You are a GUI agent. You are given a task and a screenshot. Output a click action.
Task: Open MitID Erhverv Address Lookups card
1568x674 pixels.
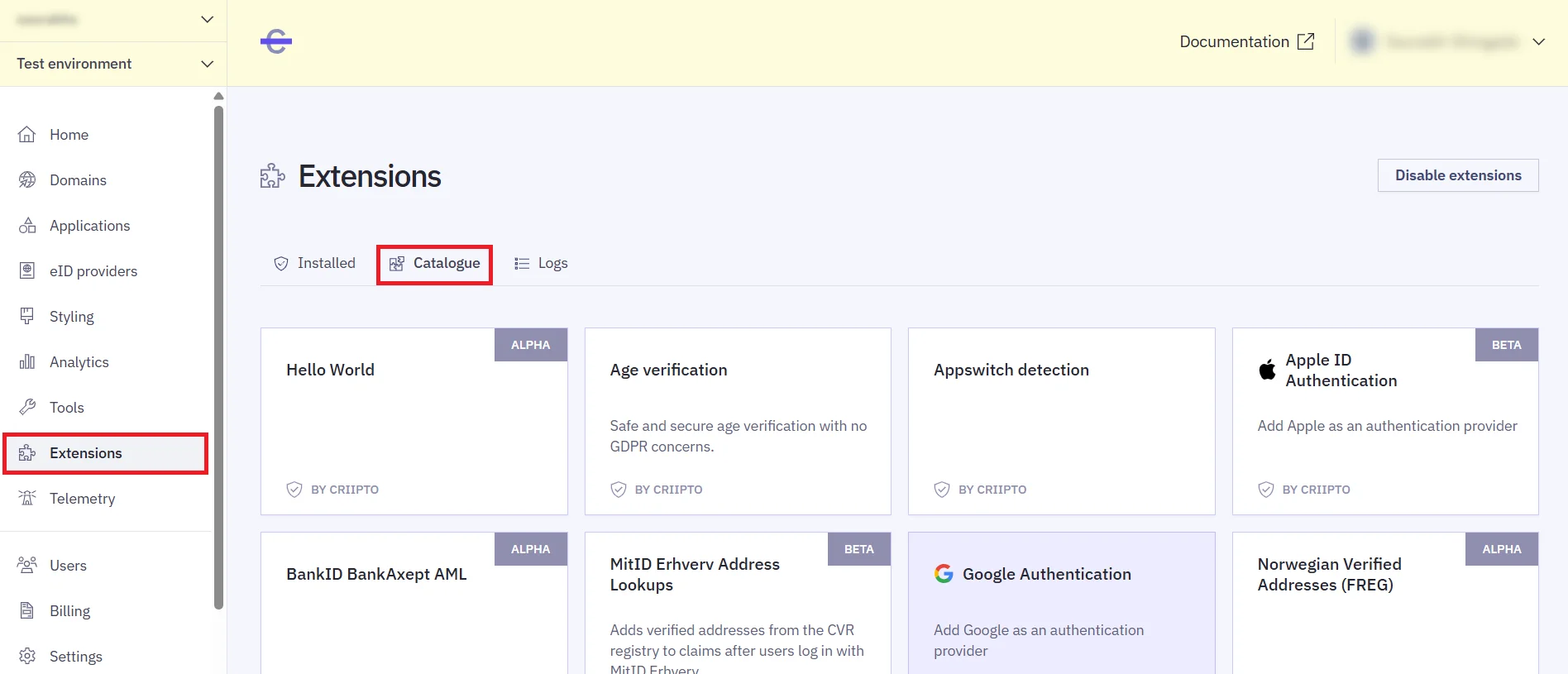(738, 604)
